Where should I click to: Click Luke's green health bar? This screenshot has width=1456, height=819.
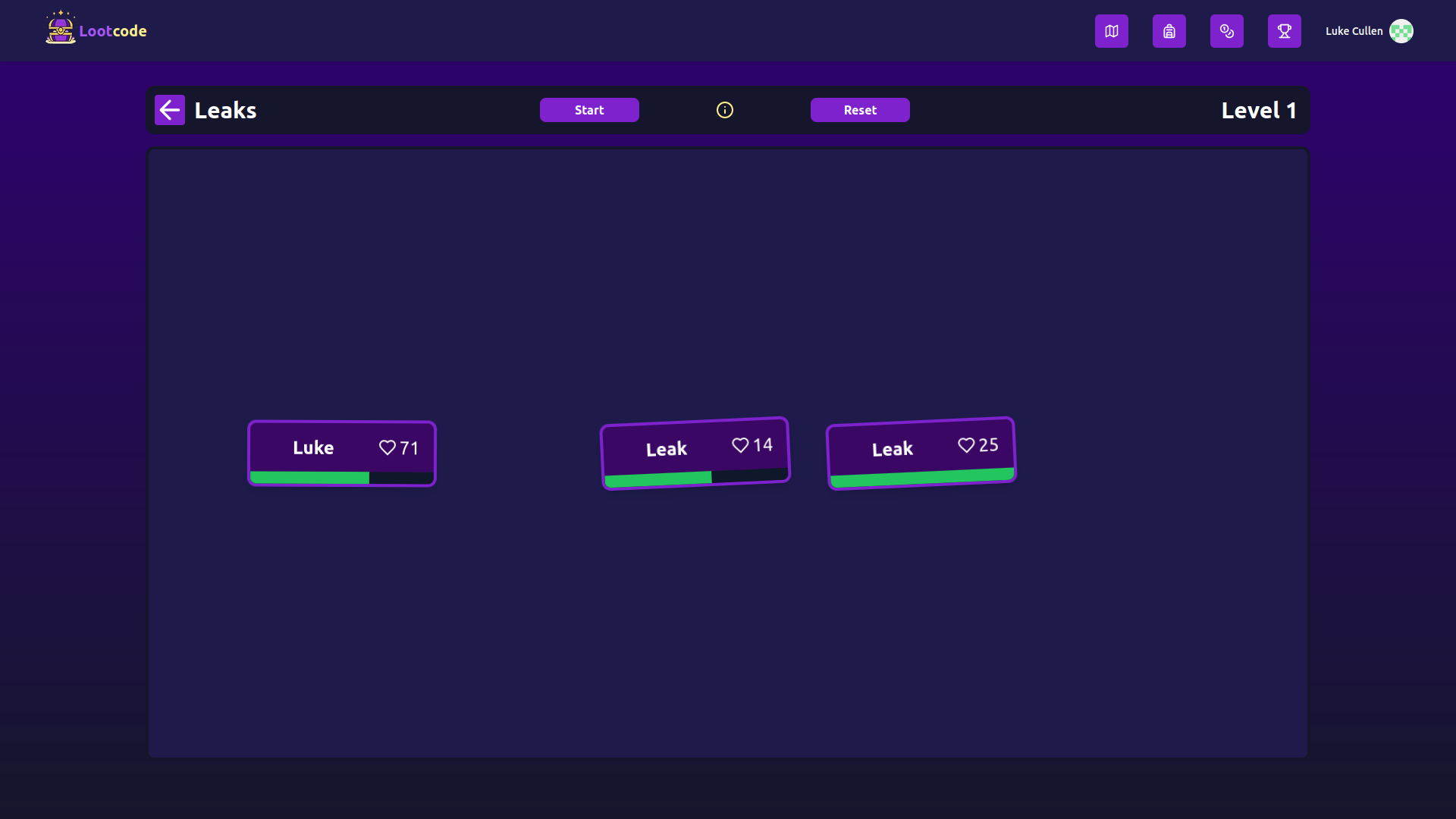[x=341, y=478]
